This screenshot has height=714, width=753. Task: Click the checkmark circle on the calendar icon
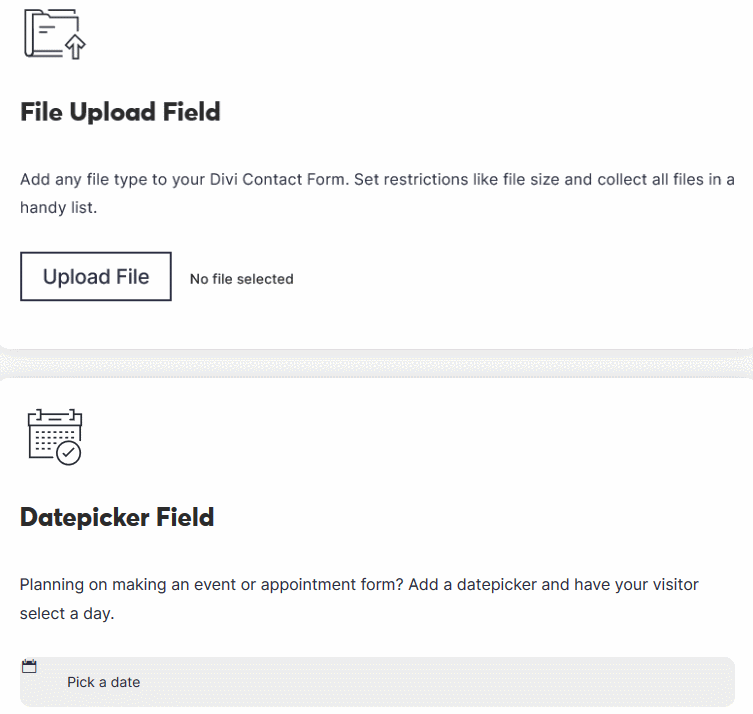point(69,453)
